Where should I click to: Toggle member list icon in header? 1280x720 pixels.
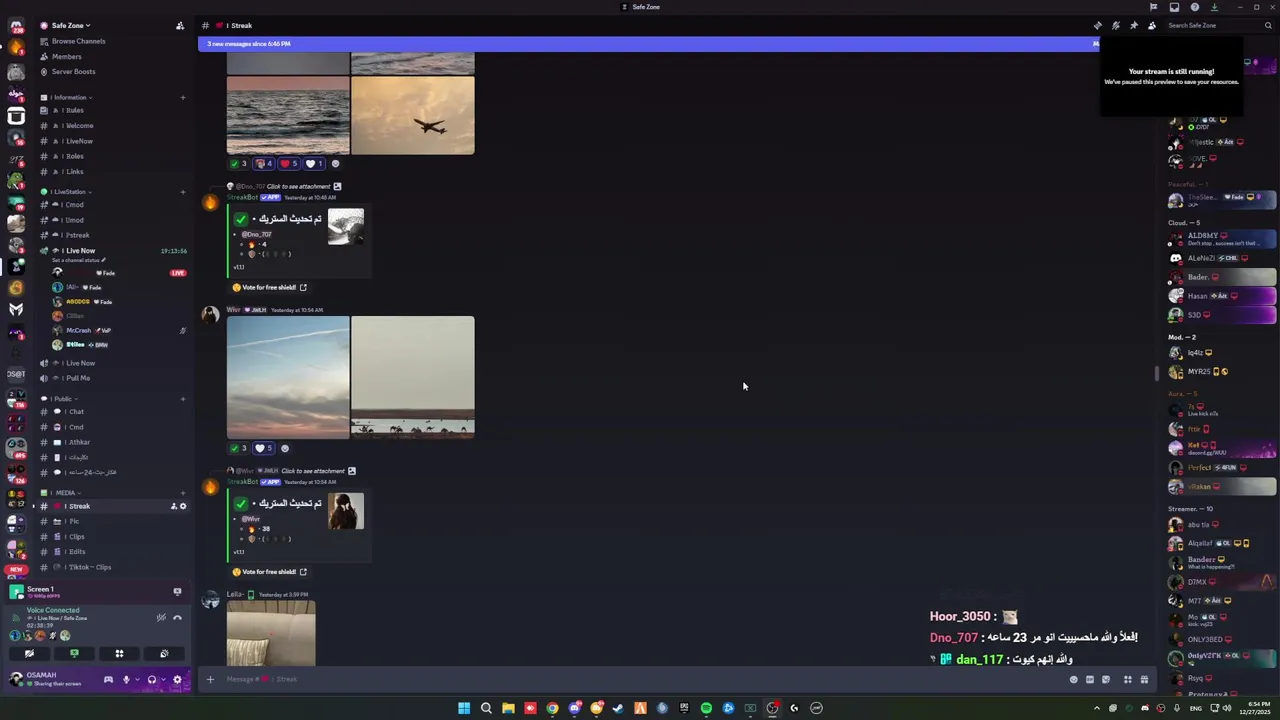[1152, 25]
